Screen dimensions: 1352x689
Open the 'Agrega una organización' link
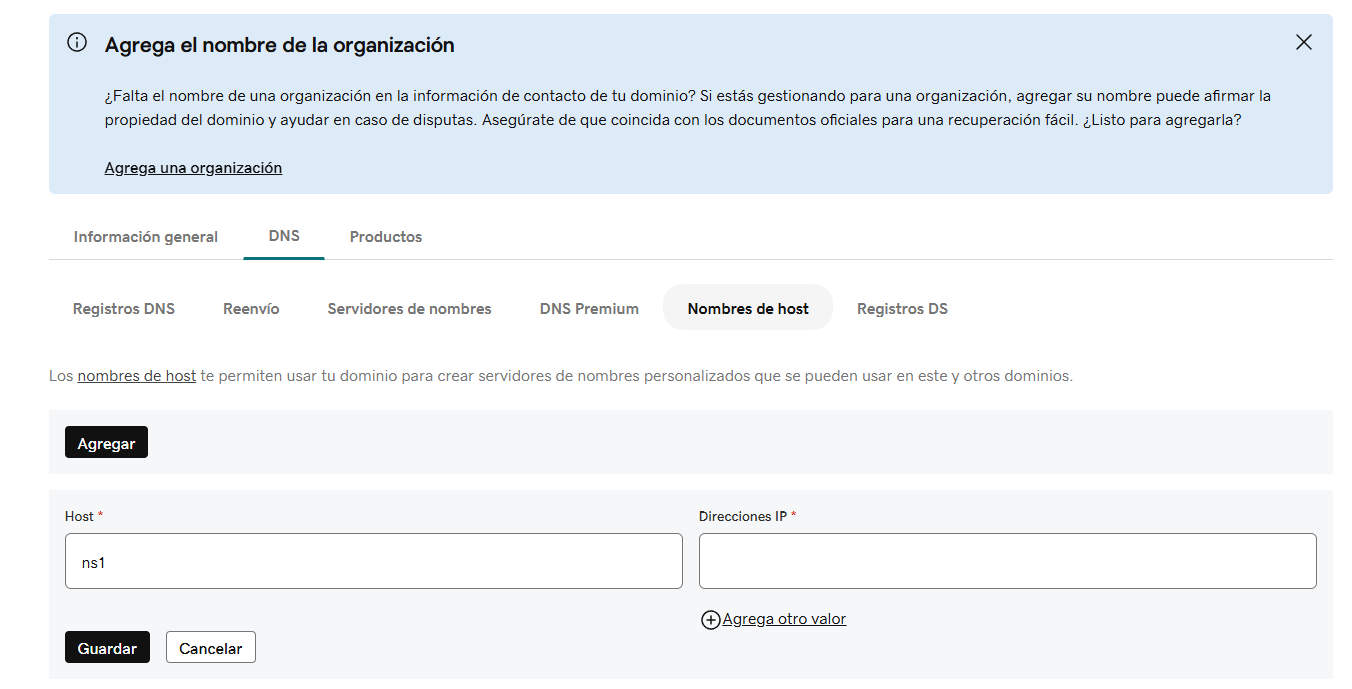193,168
